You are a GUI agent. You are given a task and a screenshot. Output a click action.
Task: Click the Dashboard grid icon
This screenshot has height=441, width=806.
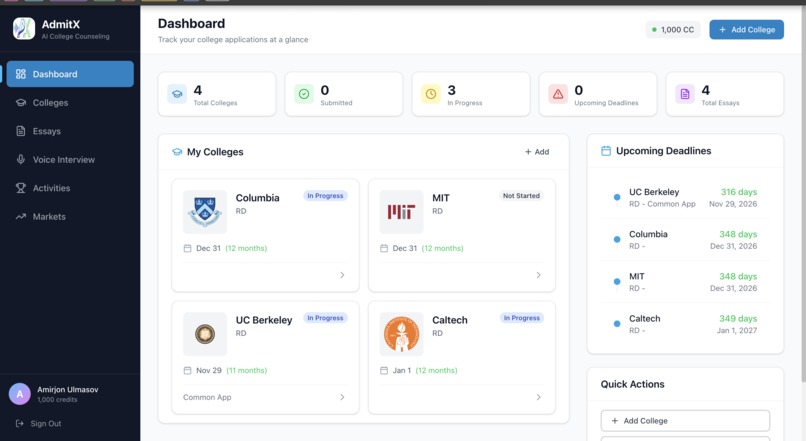tap(21, 74)
